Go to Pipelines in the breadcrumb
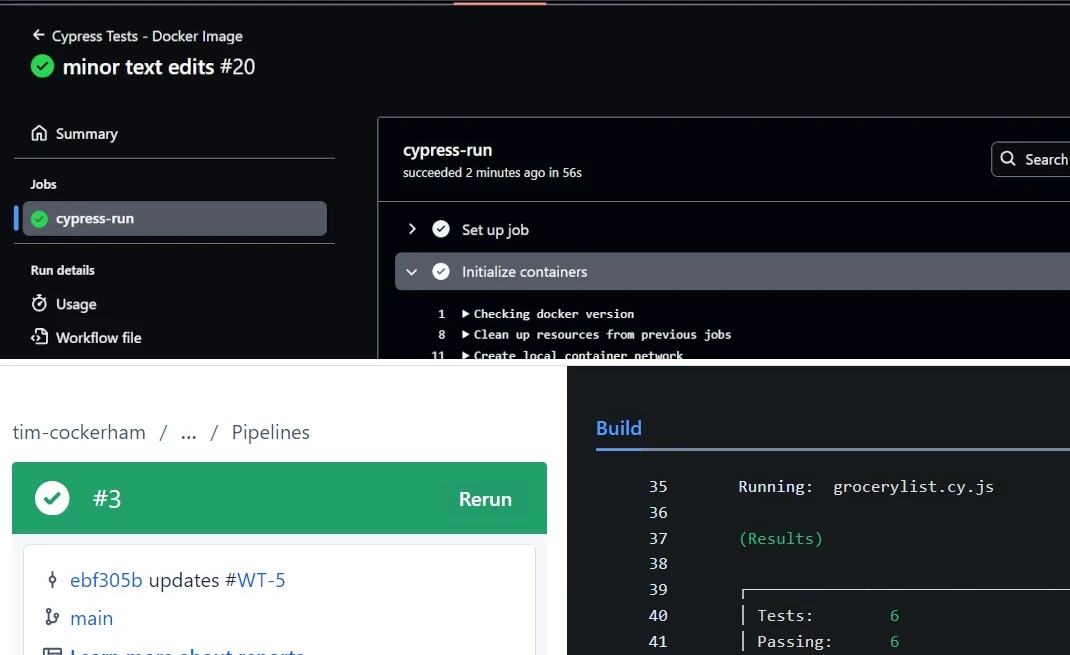1070x655 pixels. 270,432
